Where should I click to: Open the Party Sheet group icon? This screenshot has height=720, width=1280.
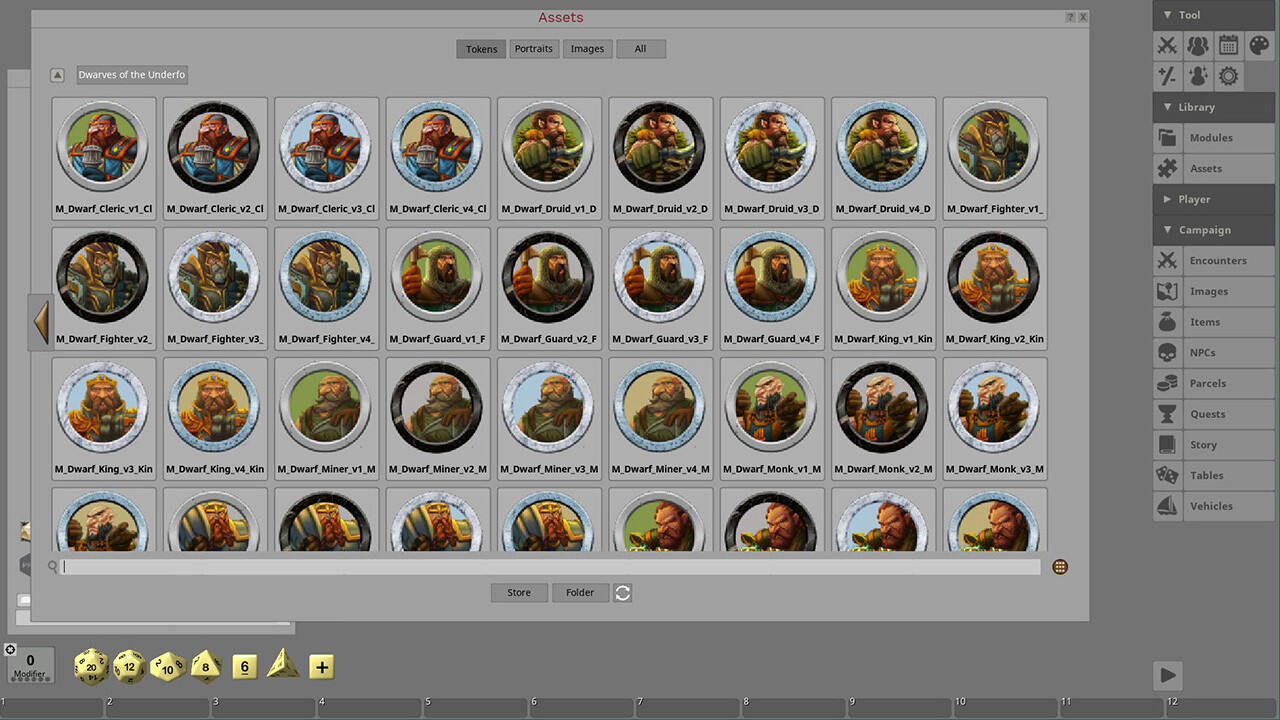point(1197,45)
